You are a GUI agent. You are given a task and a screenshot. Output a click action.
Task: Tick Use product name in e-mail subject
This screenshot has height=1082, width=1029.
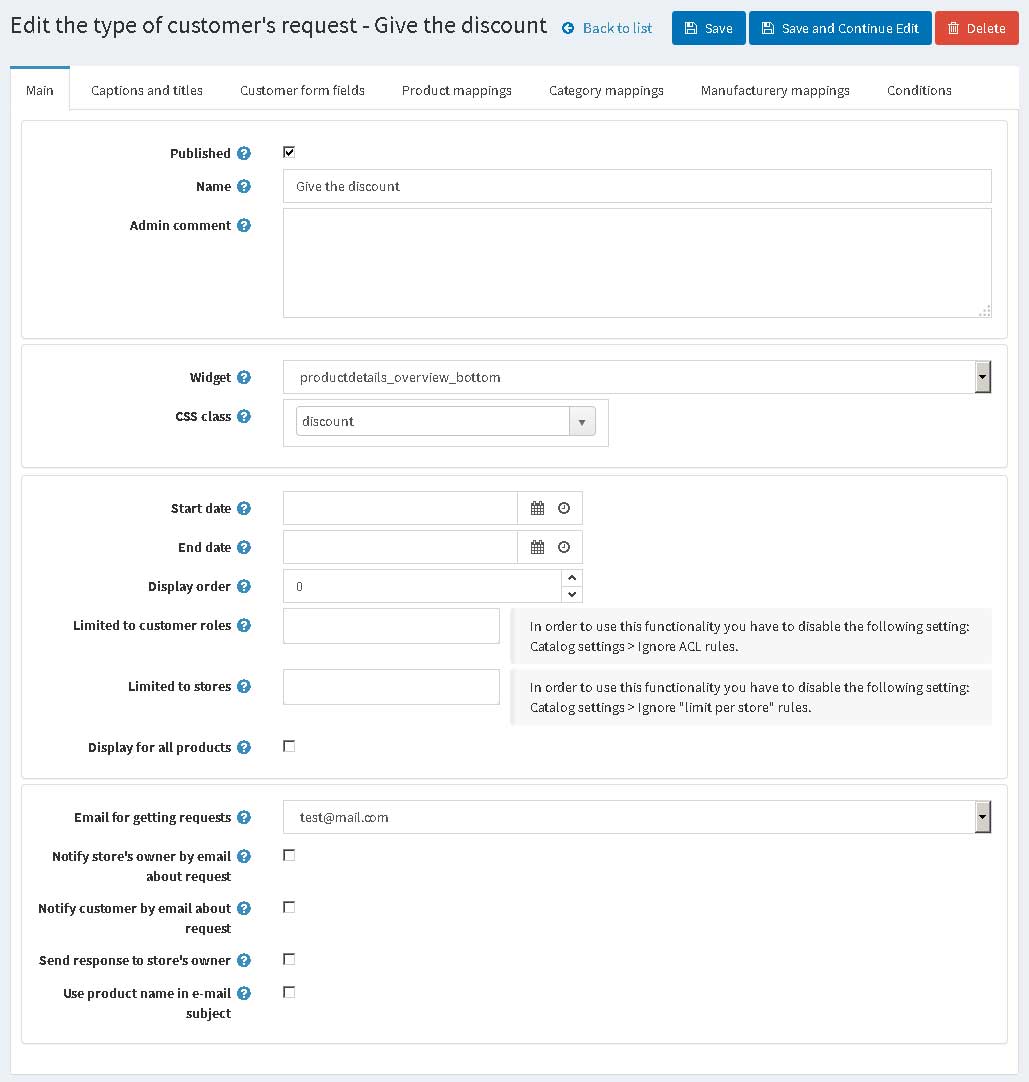tap(289, 992)
